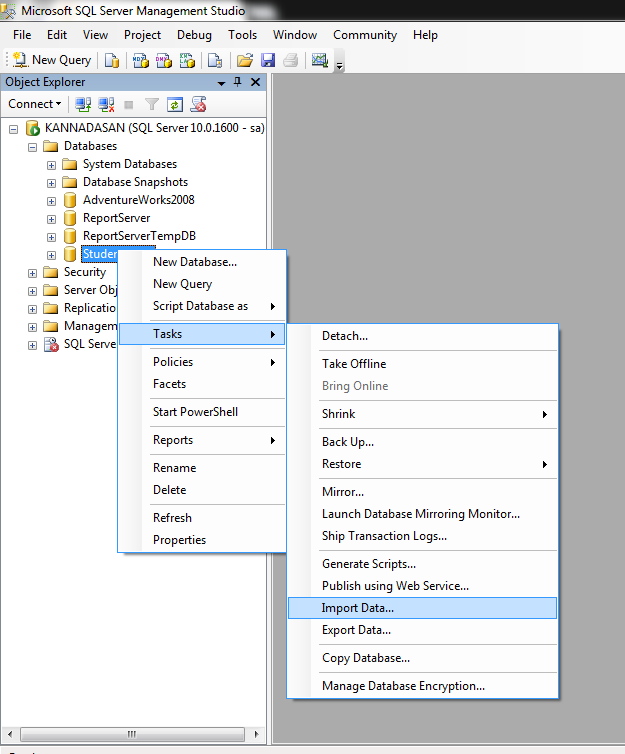625x754 pixels.
Task: Open the Project menu
Action: pos(142,35)
